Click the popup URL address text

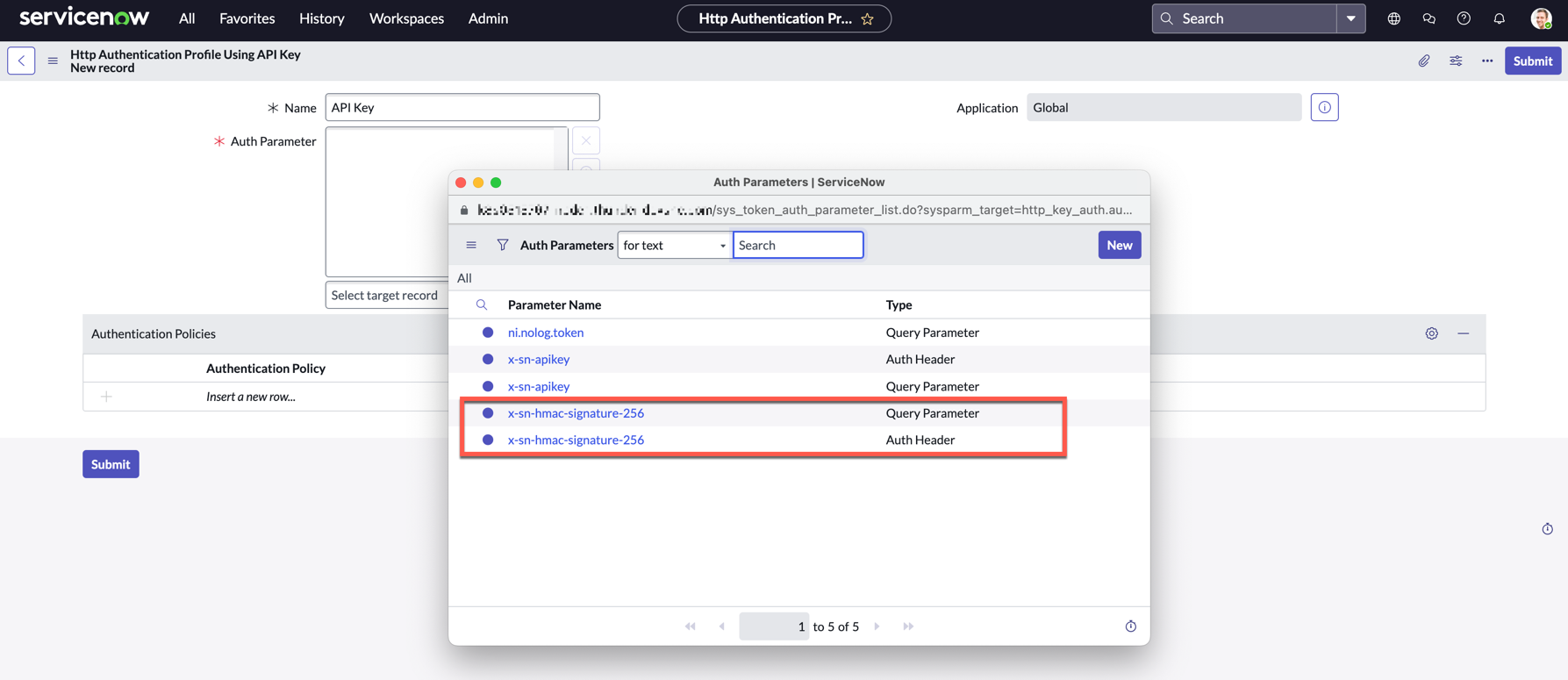click(805, 210)
